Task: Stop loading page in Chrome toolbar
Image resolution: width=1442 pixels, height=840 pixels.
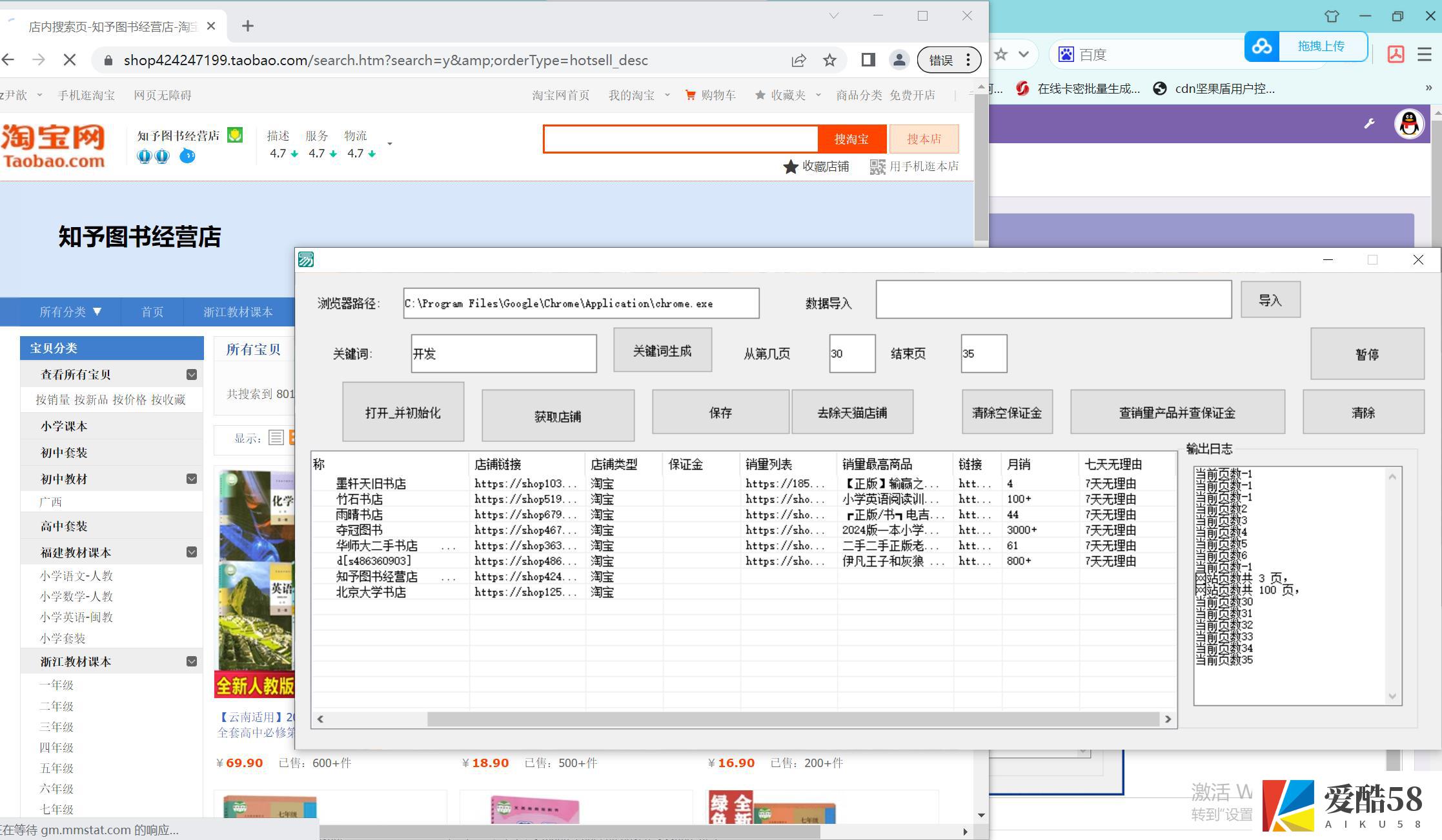Action: (70, 60)
